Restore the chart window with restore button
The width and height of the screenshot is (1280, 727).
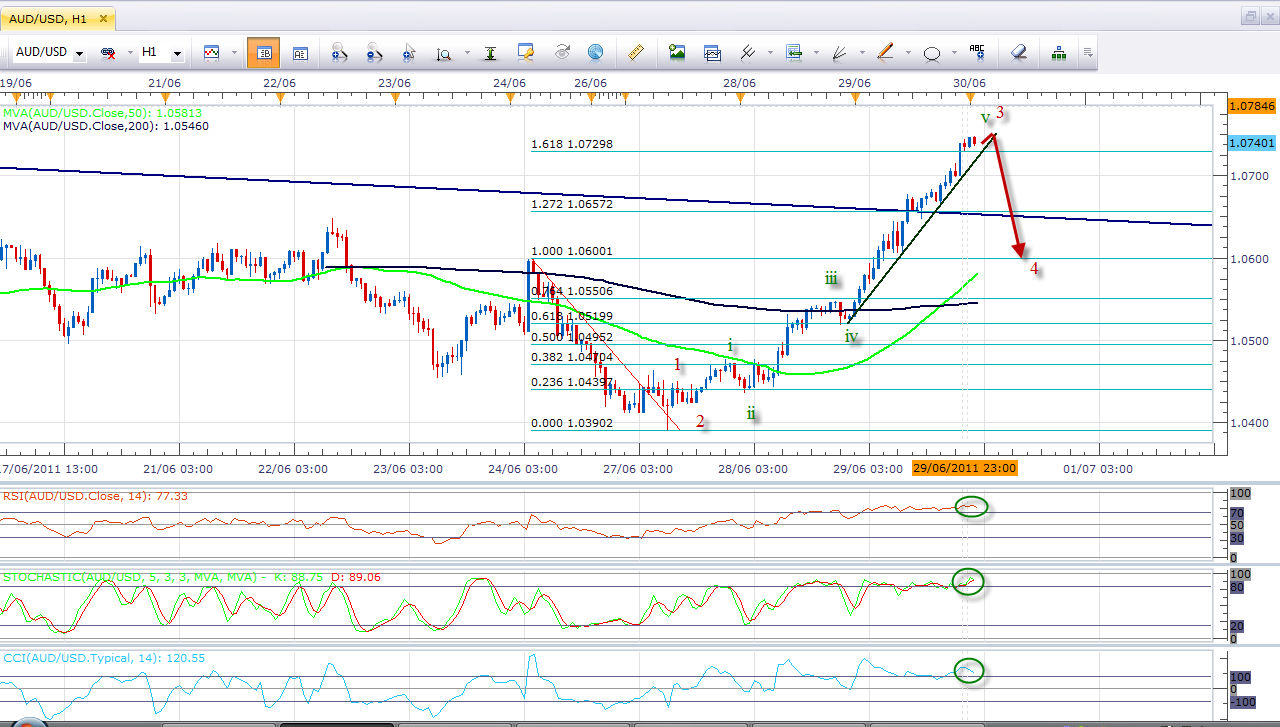tap(1251, 15)
